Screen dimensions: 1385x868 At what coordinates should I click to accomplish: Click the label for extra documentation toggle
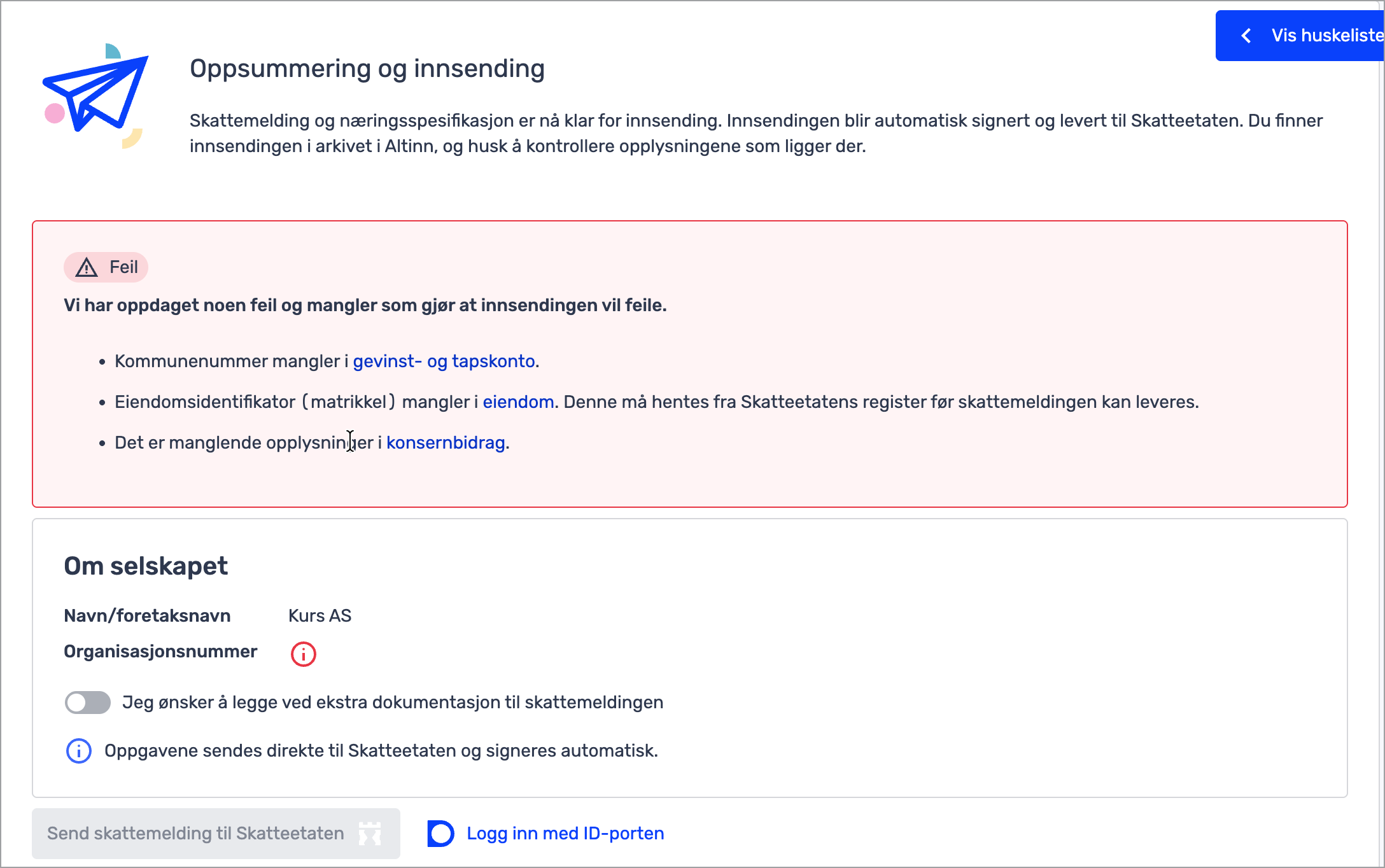[393, 703]
